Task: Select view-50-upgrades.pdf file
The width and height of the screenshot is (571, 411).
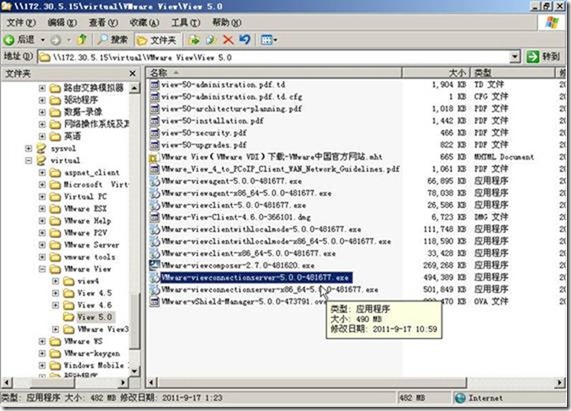Action: [204, 145]
